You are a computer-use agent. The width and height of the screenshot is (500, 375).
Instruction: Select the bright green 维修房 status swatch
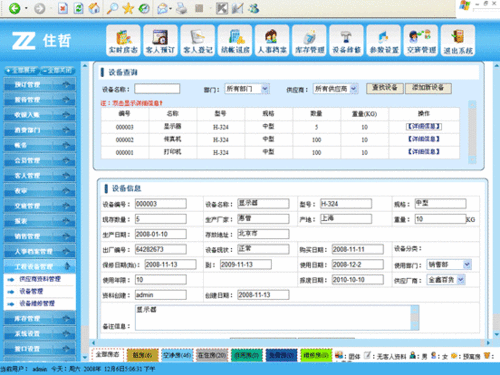[316, 355]
